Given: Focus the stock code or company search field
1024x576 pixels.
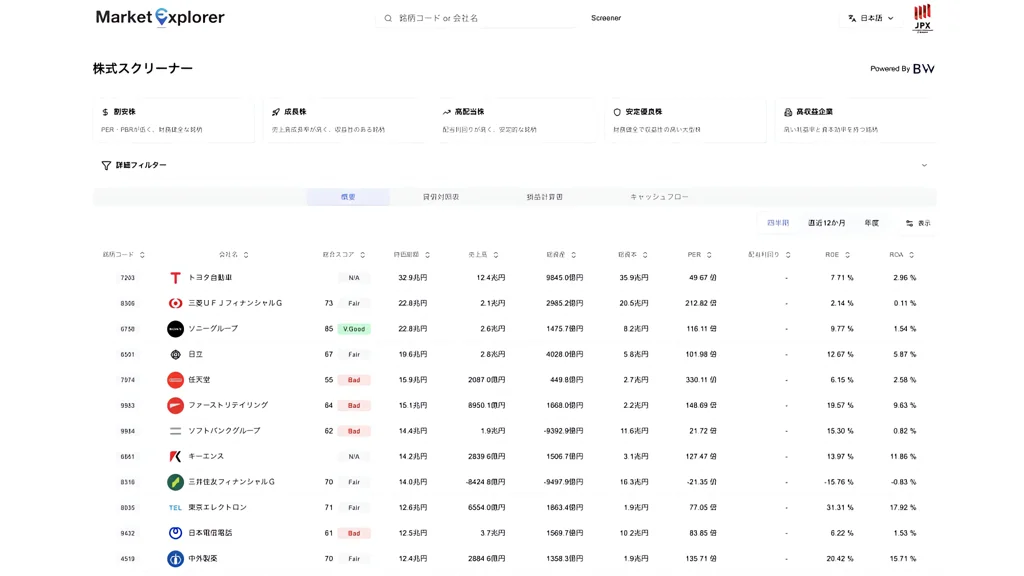Looking at the screenshot, I should [476, 18].
